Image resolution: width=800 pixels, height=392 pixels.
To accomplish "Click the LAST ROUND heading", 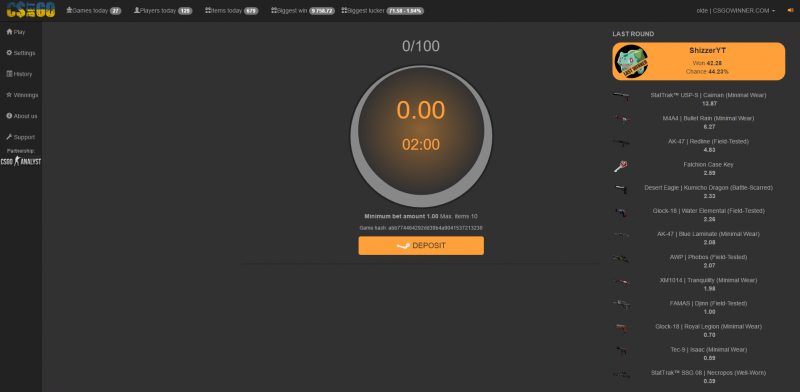I will [633, 34].
